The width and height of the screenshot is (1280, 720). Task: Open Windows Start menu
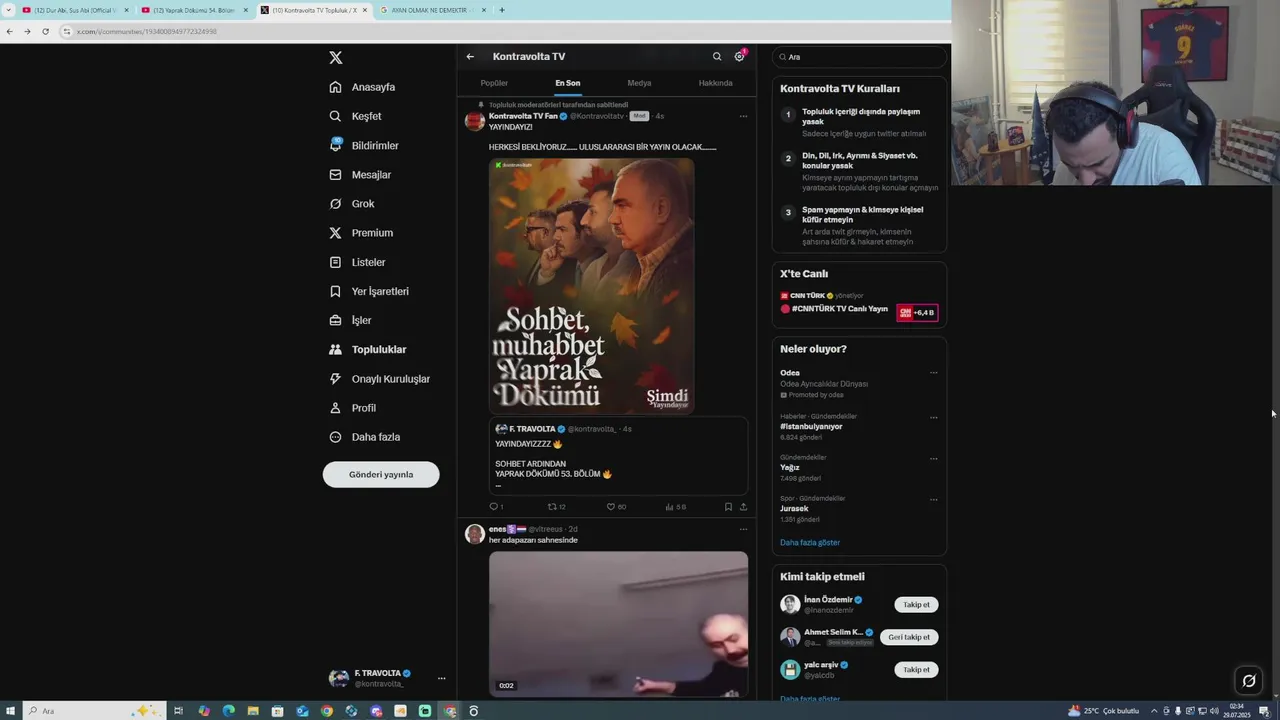pyautogui.click(x=10, y=711)
